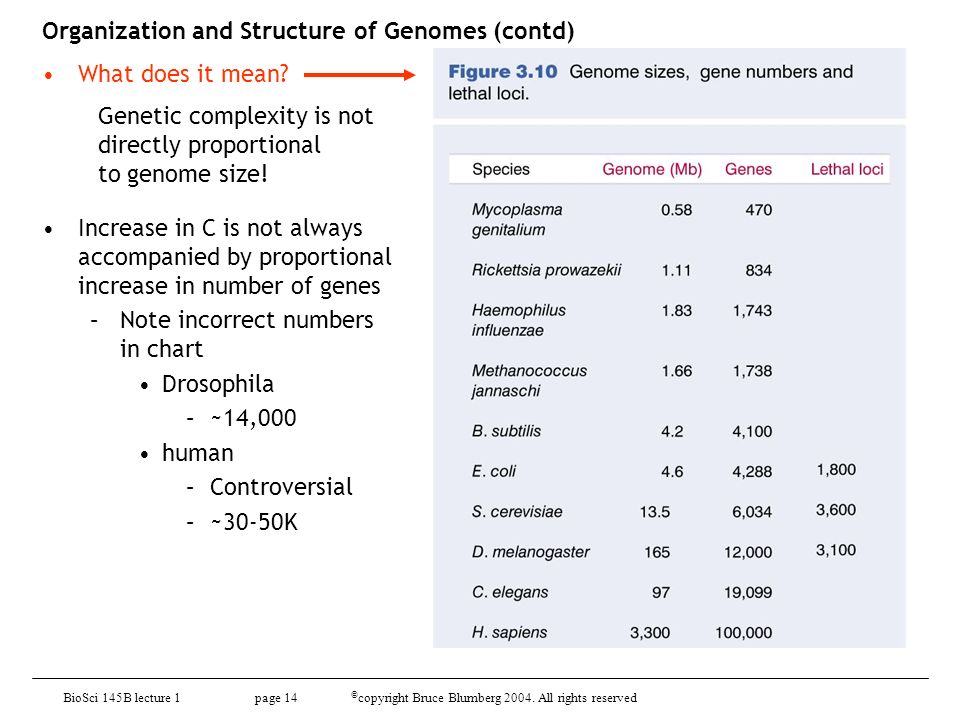
Task: Click the 'Genome (Mb)' column header
Action: pyautogui.click(x=652, y=169)
